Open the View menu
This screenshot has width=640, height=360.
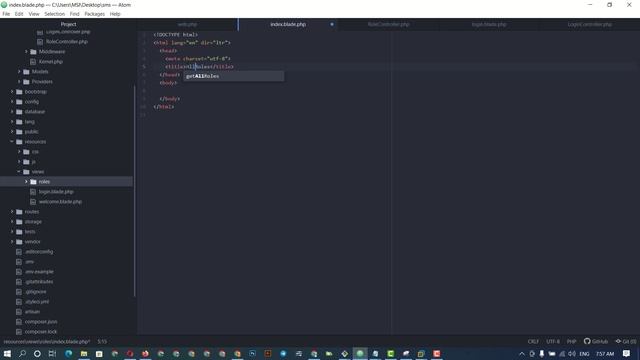(34, 14)
